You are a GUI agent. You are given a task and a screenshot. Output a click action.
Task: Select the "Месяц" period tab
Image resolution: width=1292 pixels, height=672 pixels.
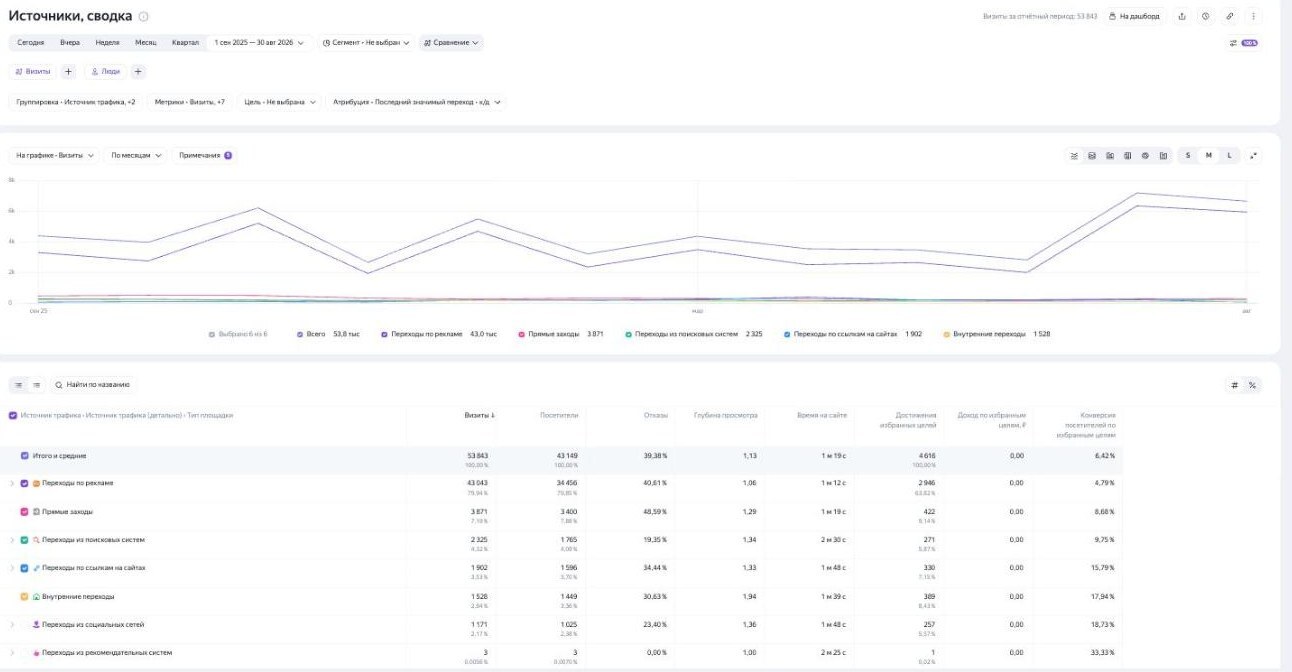point(146,43)
